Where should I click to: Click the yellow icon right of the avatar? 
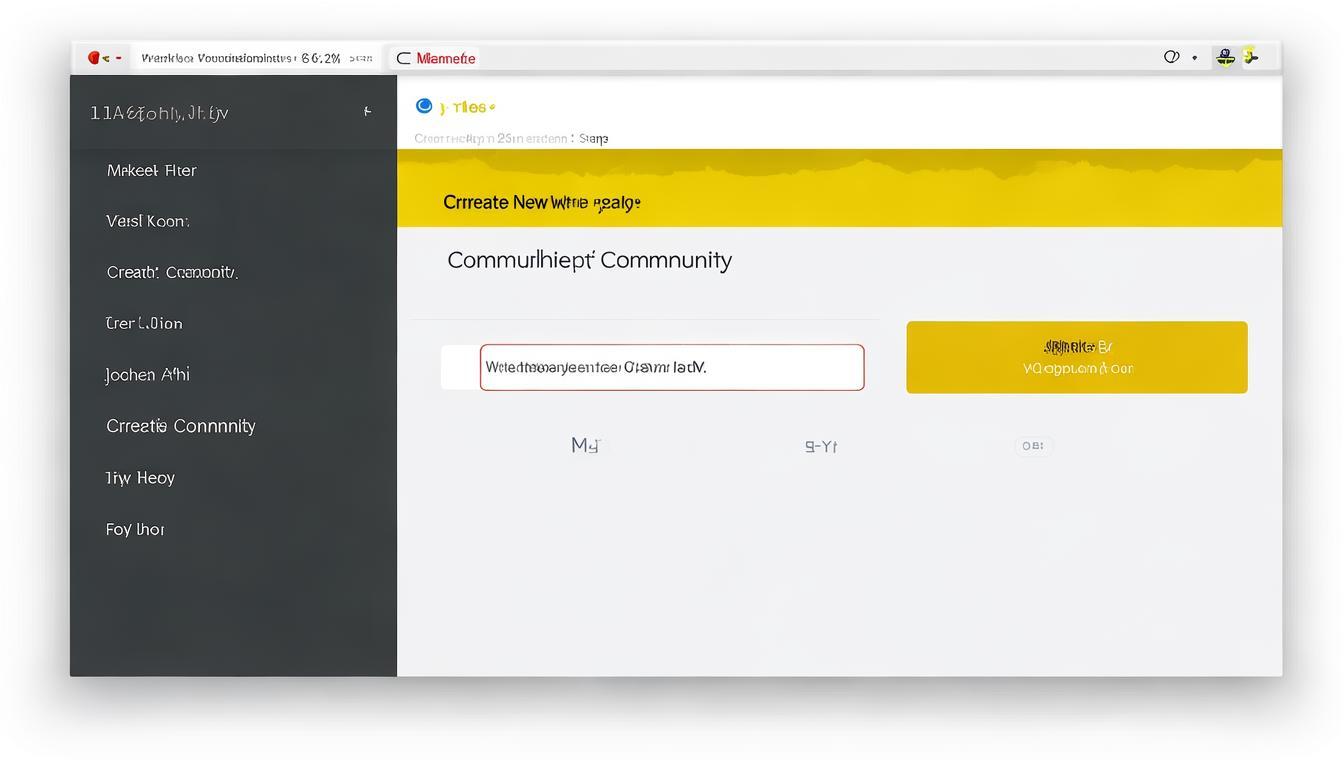click(1249, 57)
